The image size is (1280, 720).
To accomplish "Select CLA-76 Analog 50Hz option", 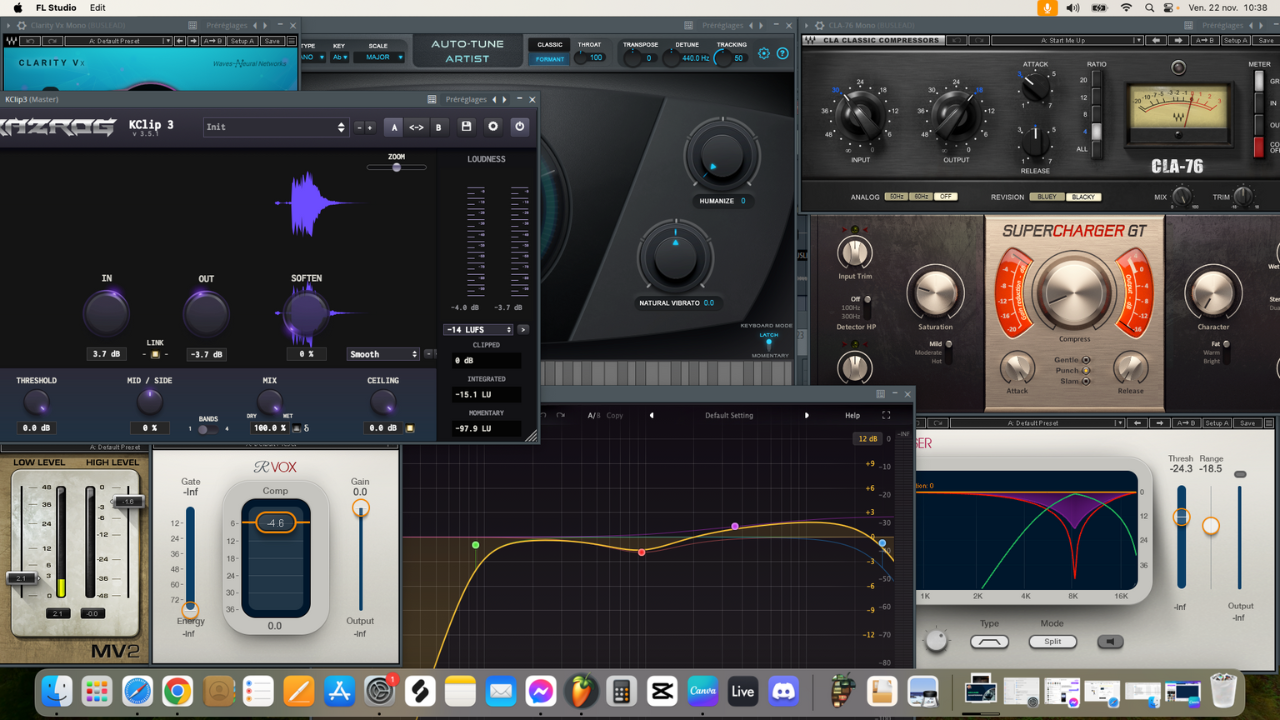I will (897, 197).
